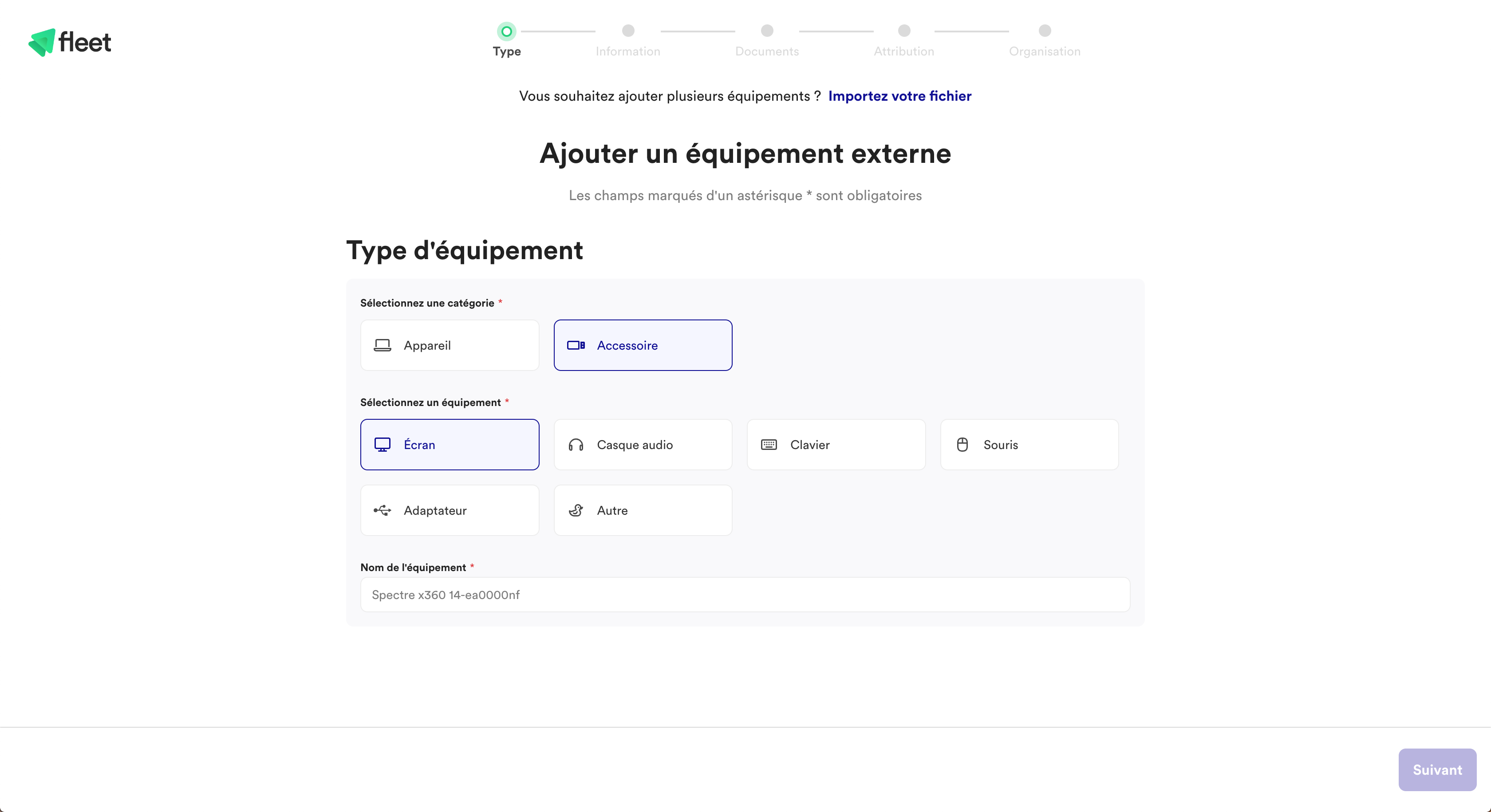Click the duck icon in Autre
Viewport: 1491px width, 812px height.
[x=576, y=510]
